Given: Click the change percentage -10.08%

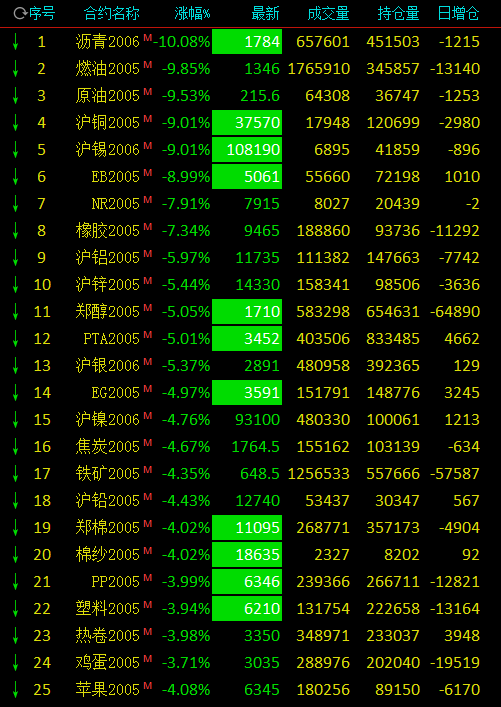Looking at the screenshot, I should (182, 41).
